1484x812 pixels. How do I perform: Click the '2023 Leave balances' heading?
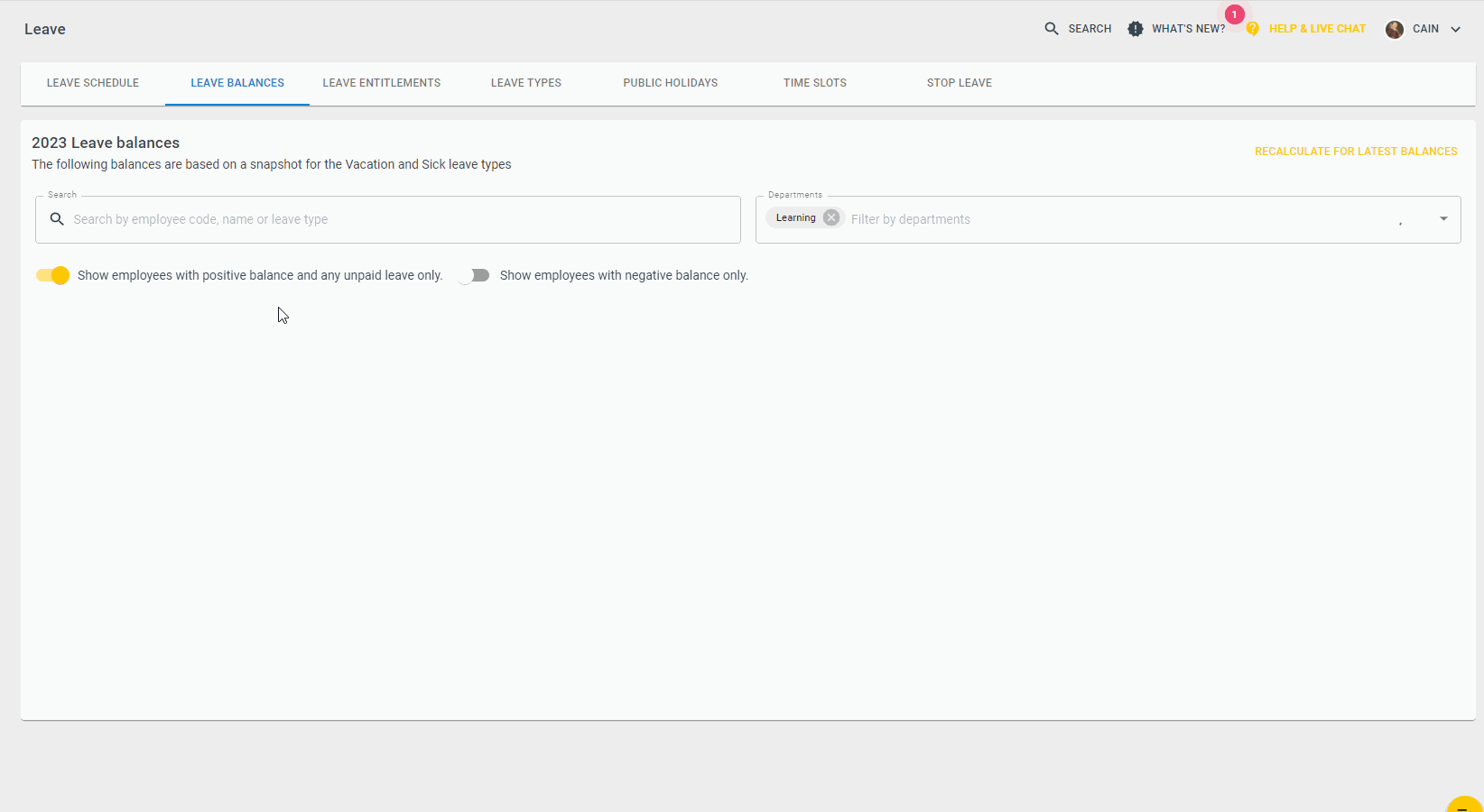[106, 143]
